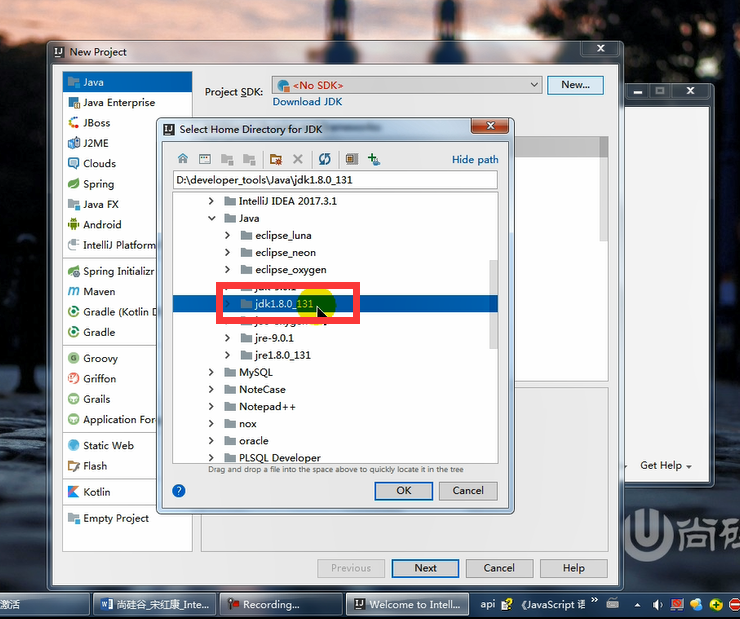This screenshot has height=619, width=740.
Task: Expand the jre1.8.0_131 folder
Action: [227, 355]
